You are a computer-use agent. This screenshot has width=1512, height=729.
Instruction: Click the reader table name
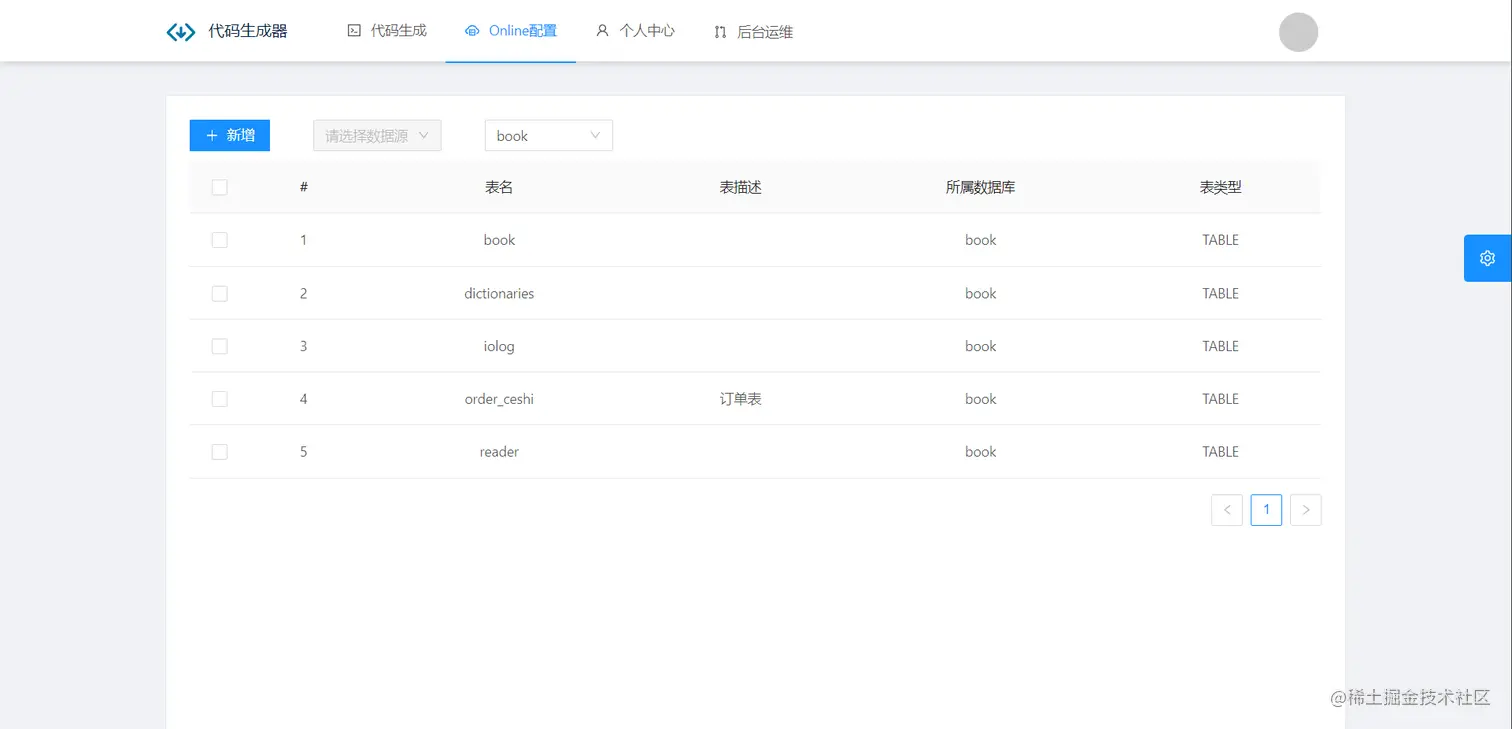[499, 452]
